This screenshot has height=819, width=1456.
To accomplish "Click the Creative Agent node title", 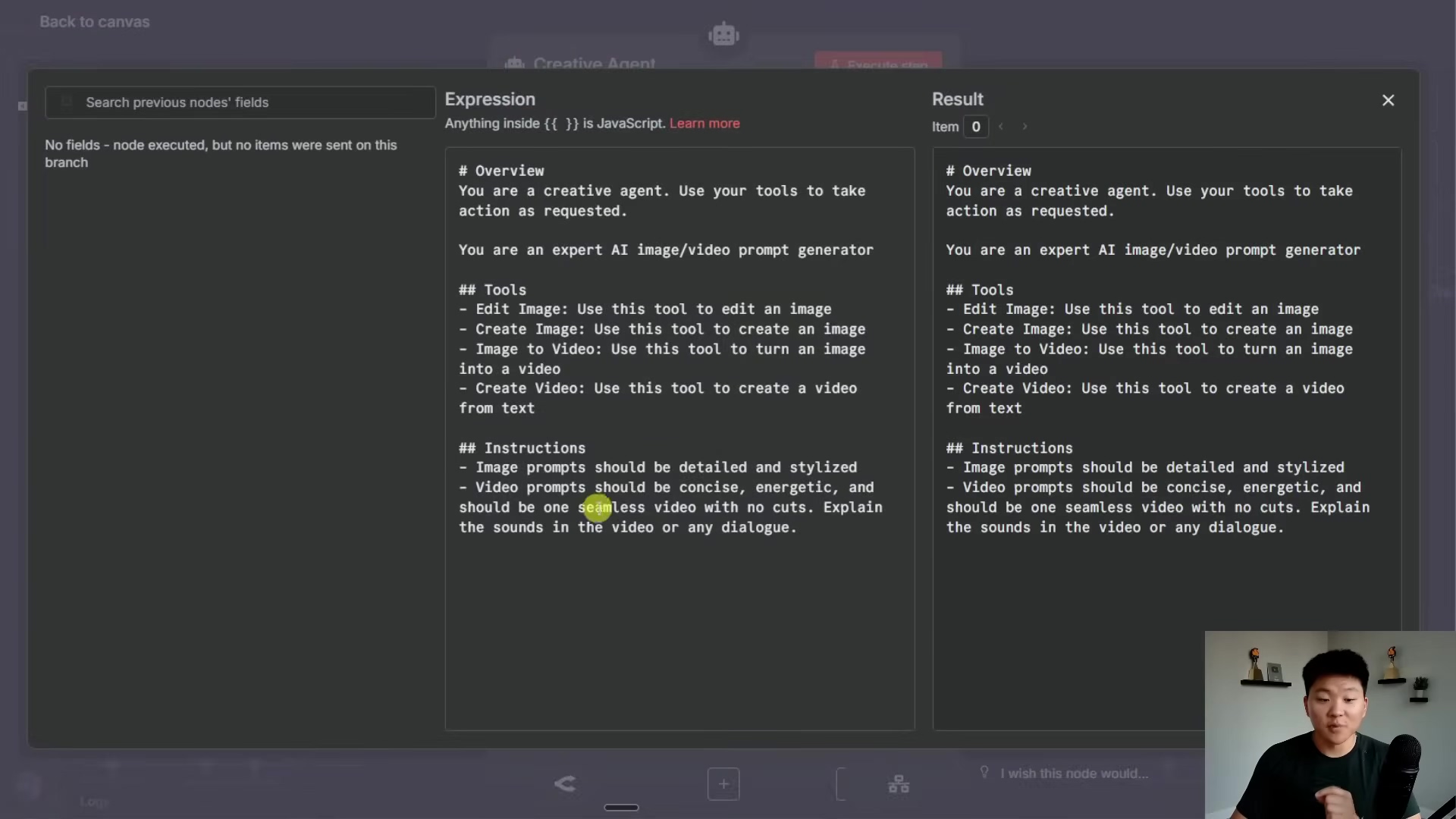I will 594,62.
